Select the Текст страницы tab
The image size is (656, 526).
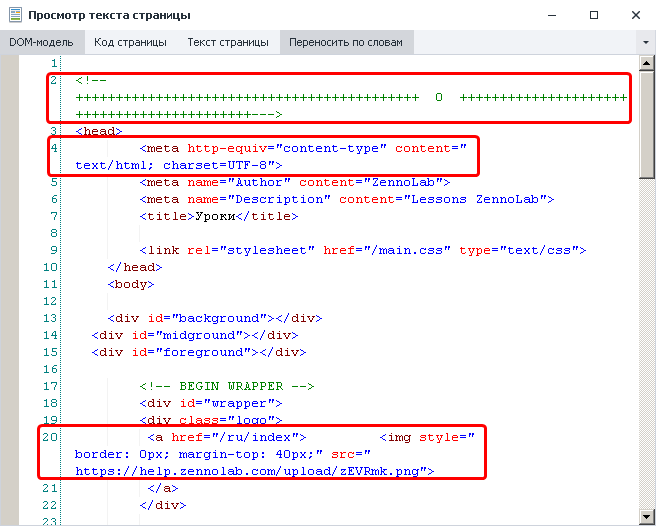pos(228,43)
